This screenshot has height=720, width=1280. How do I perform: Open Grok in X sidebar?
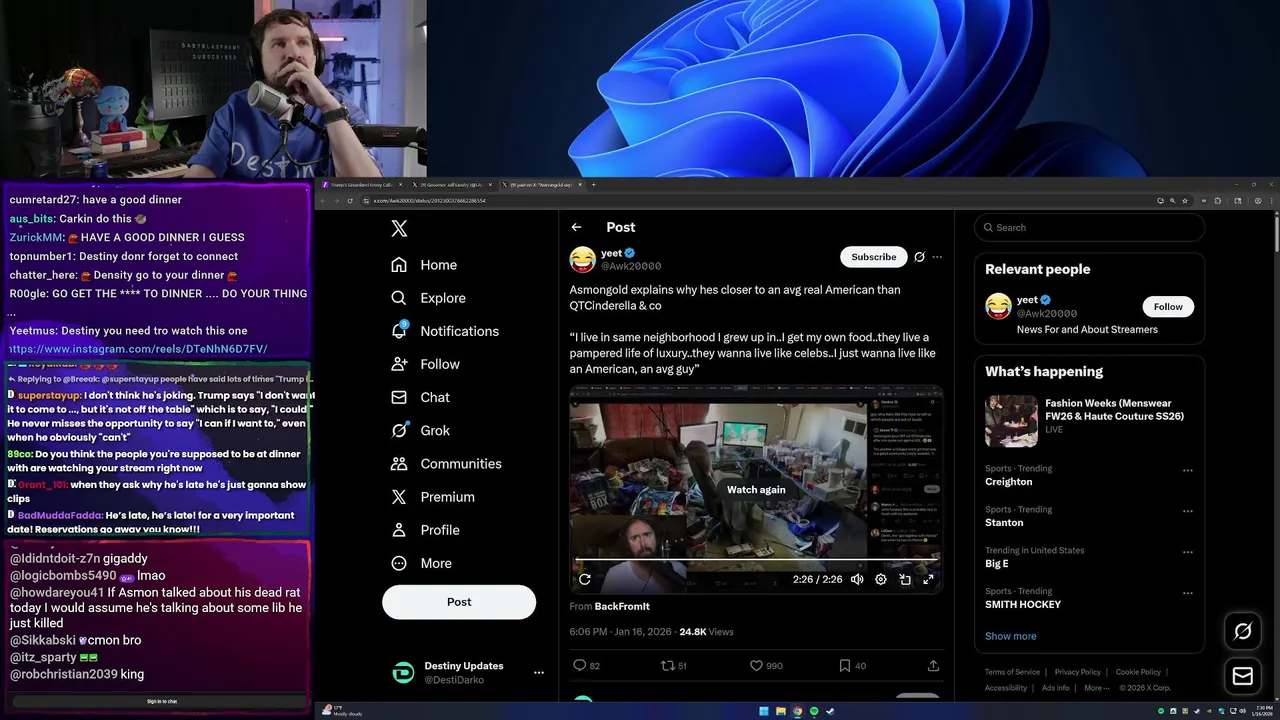pyautogui.click(x=420, y=430)
